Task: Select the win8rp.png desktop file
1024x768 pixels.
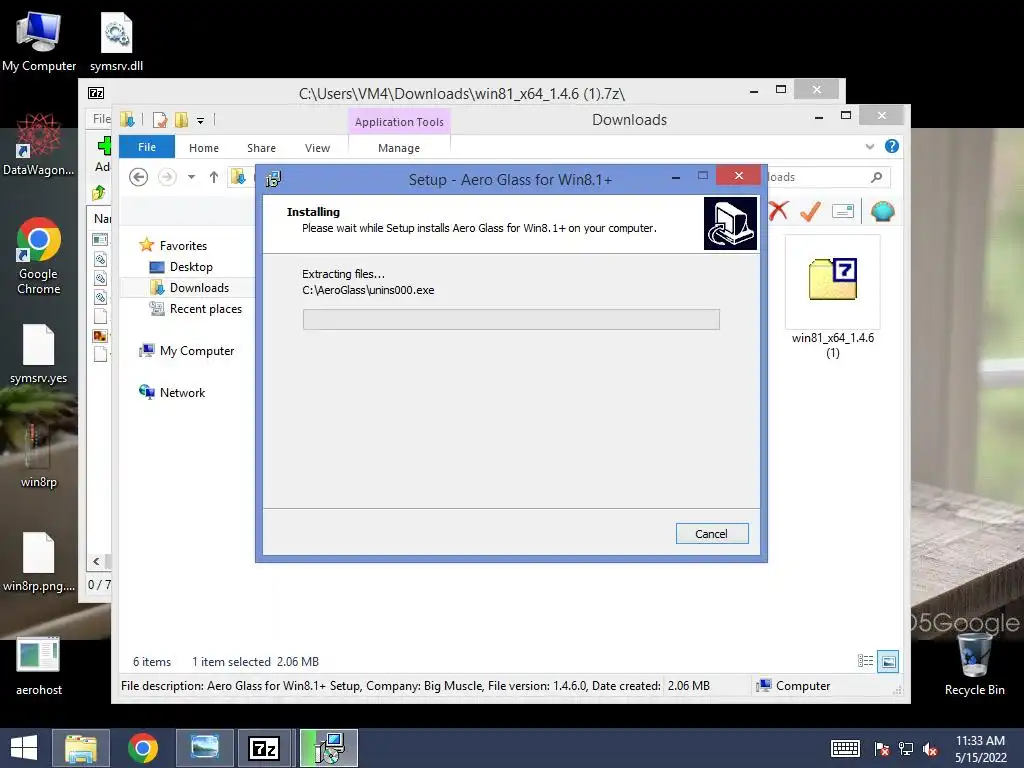Action: [39, 562]
